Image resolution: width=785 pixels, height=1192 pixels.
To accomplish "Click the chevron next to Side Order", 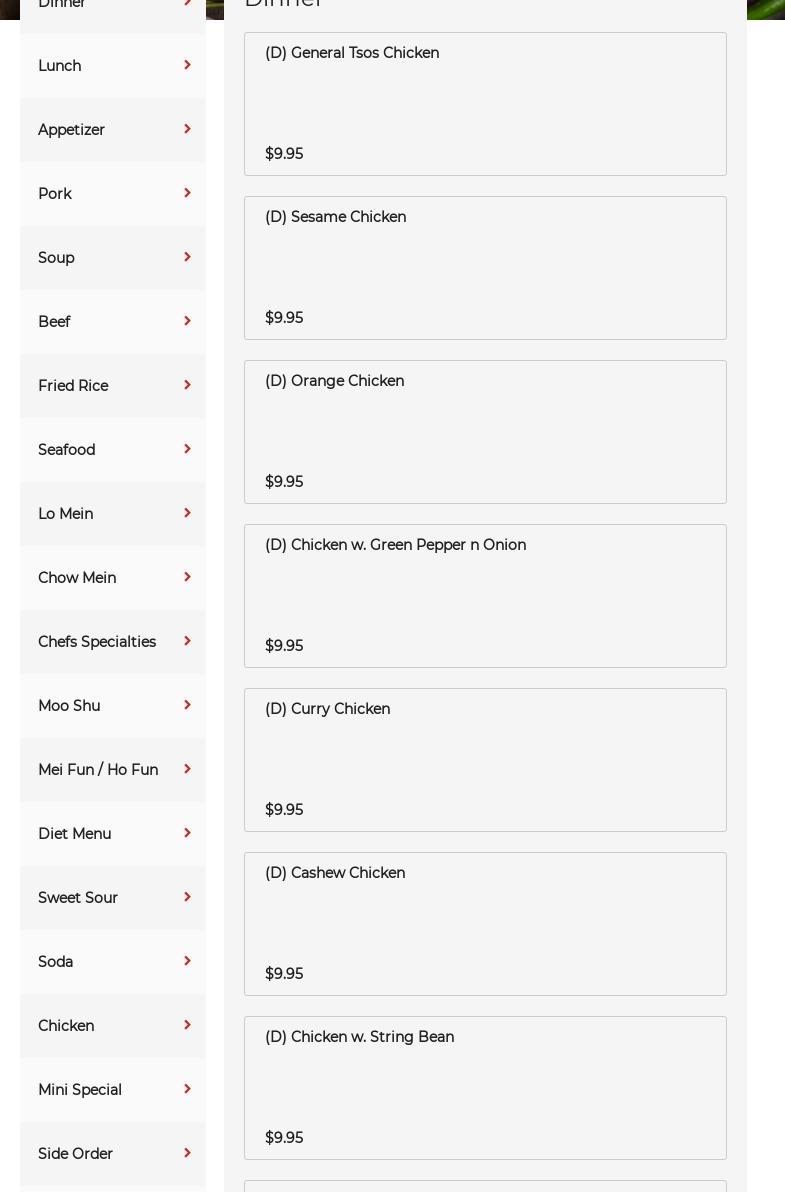I will 187,1154.
